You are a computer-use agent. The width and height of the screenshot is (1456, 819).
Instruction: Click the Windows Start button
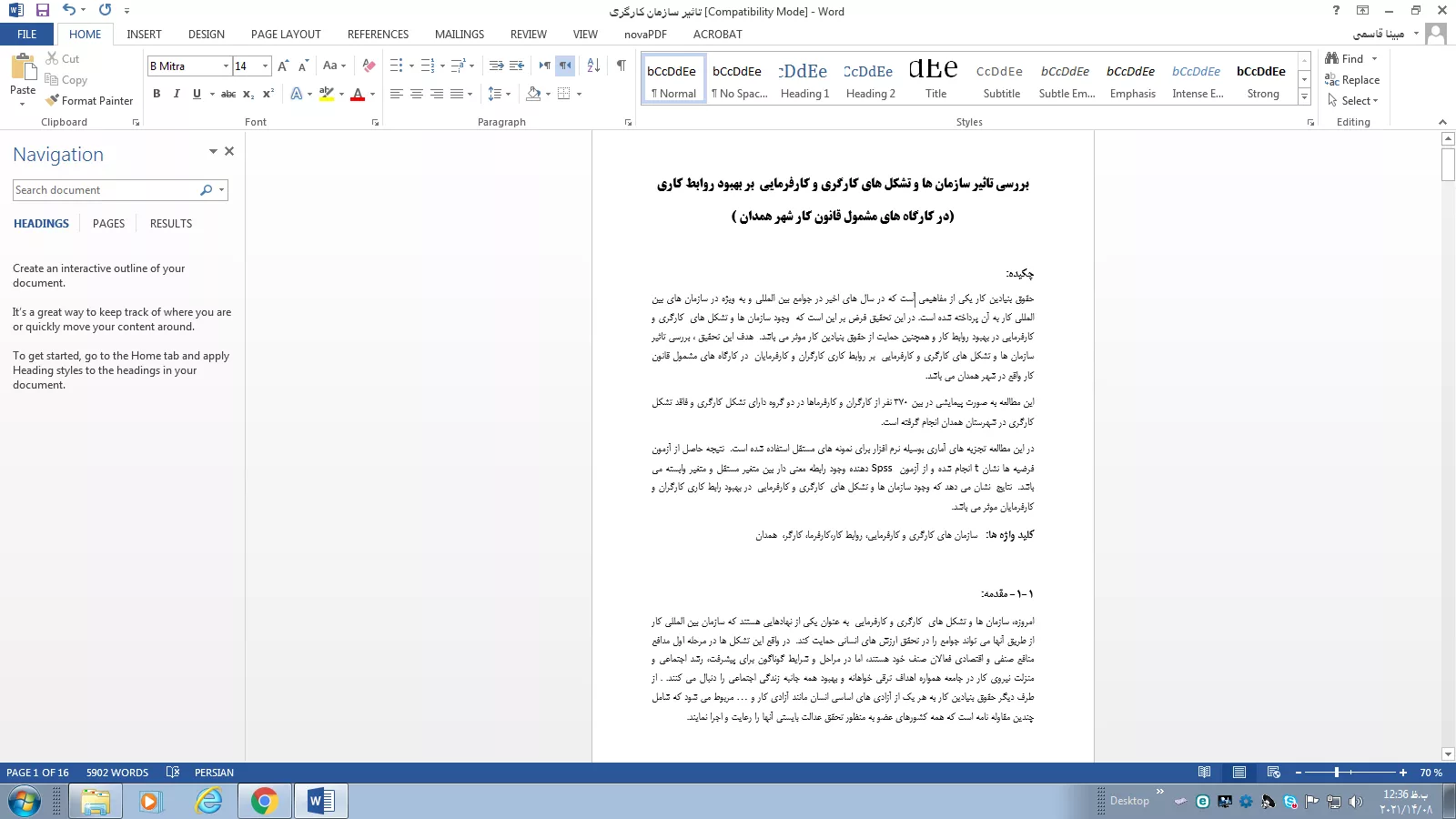(24, 801)
